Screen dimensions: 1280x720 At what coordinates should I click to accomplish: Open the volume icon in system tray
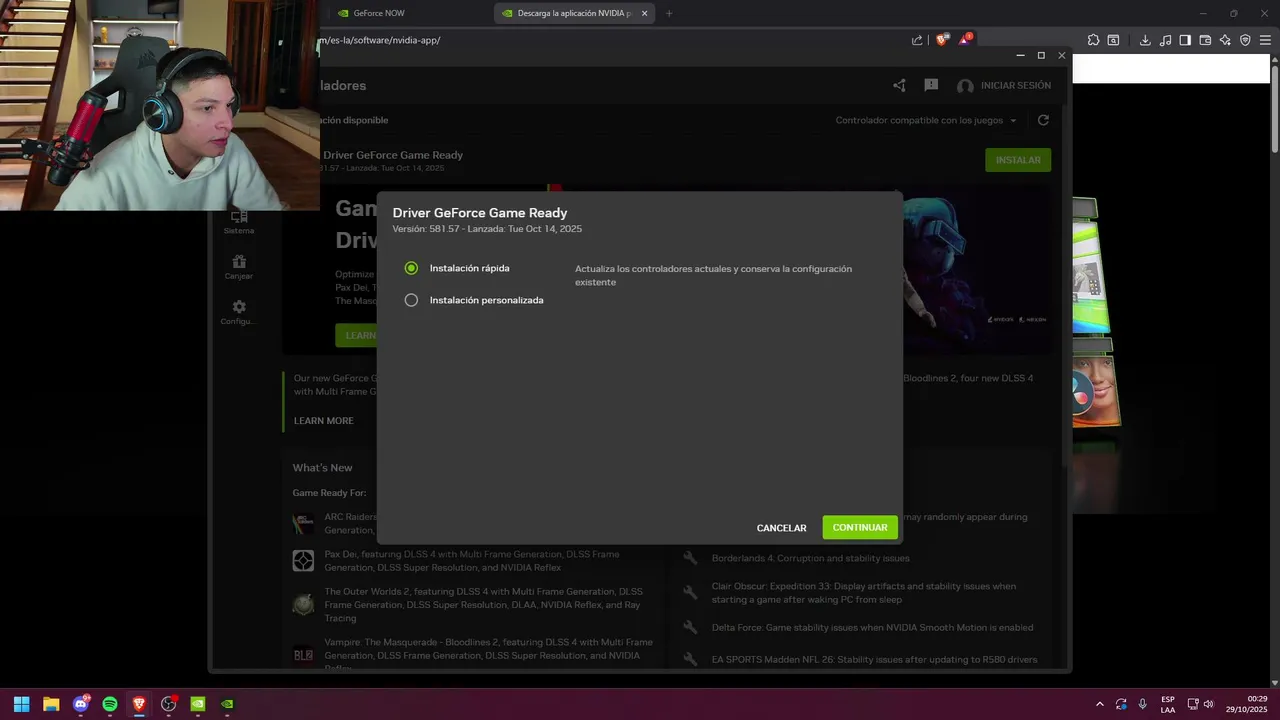point(1209,704)
